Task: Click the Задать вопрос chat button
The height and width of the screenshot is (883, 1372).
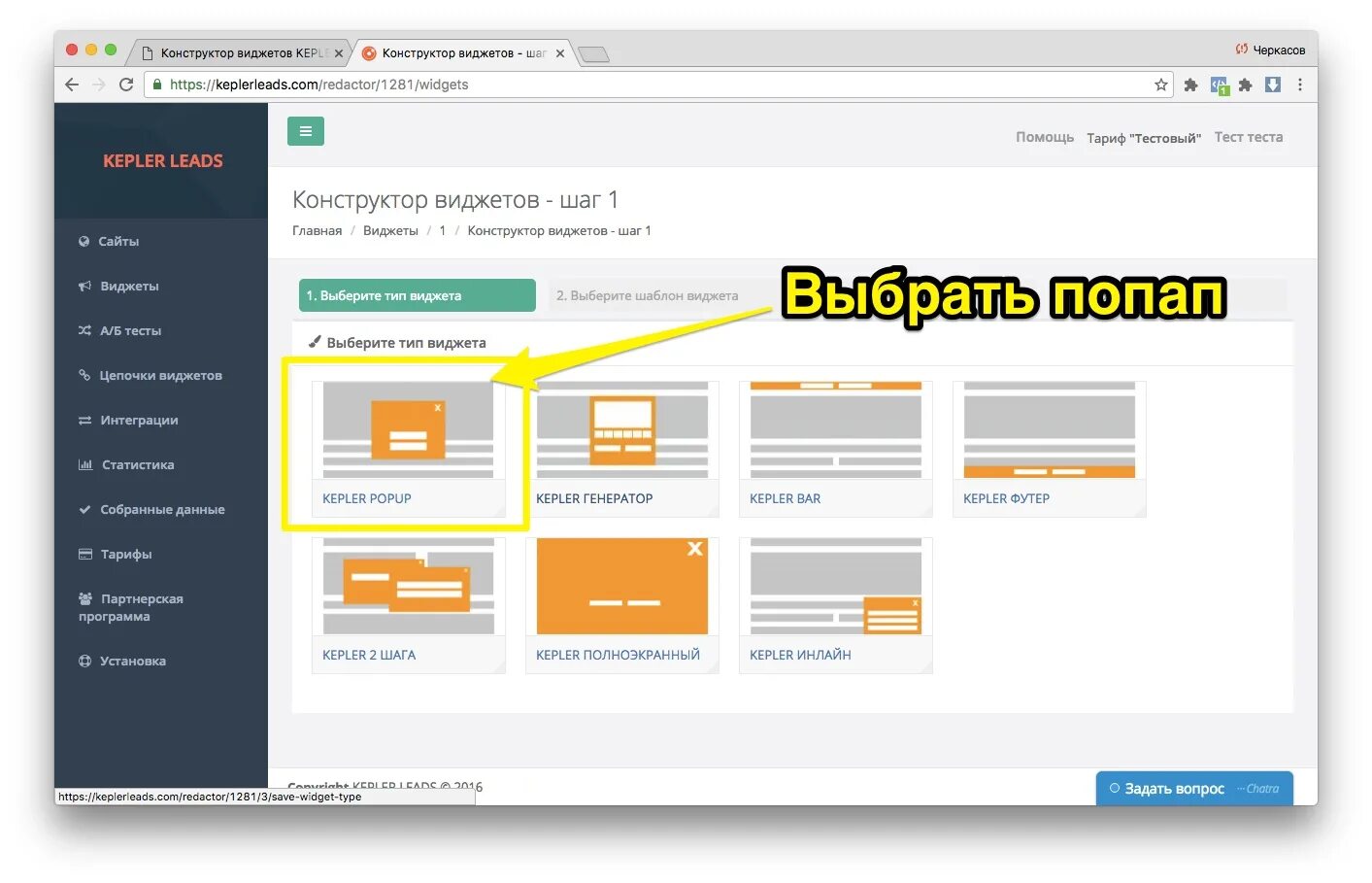Action: pyautogui.click(x=1194, y=789)
